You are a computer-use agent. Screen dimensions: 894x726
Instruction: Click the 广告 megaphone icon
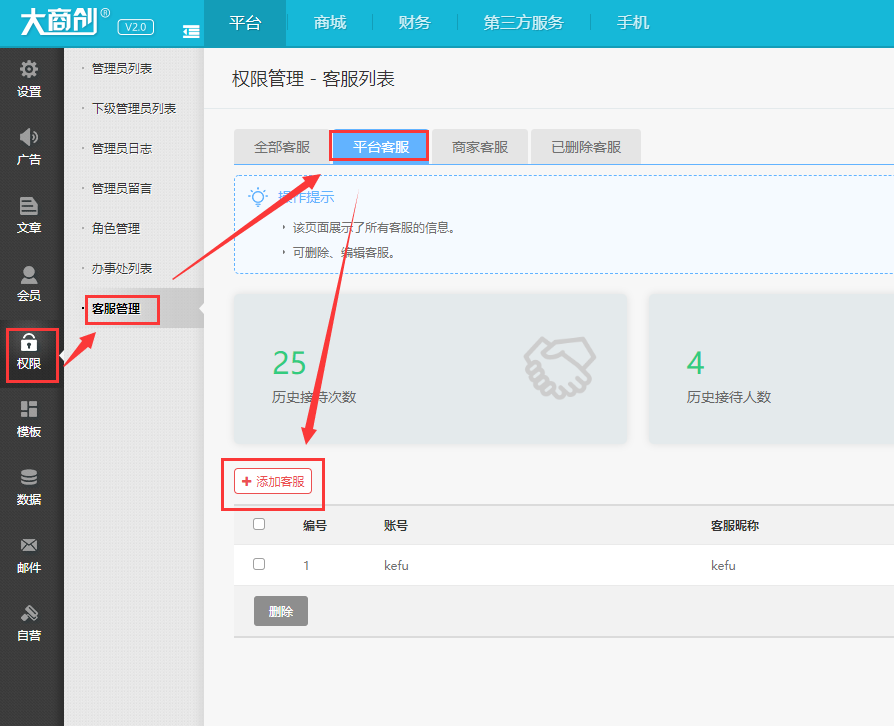click(x=29, y=138)
